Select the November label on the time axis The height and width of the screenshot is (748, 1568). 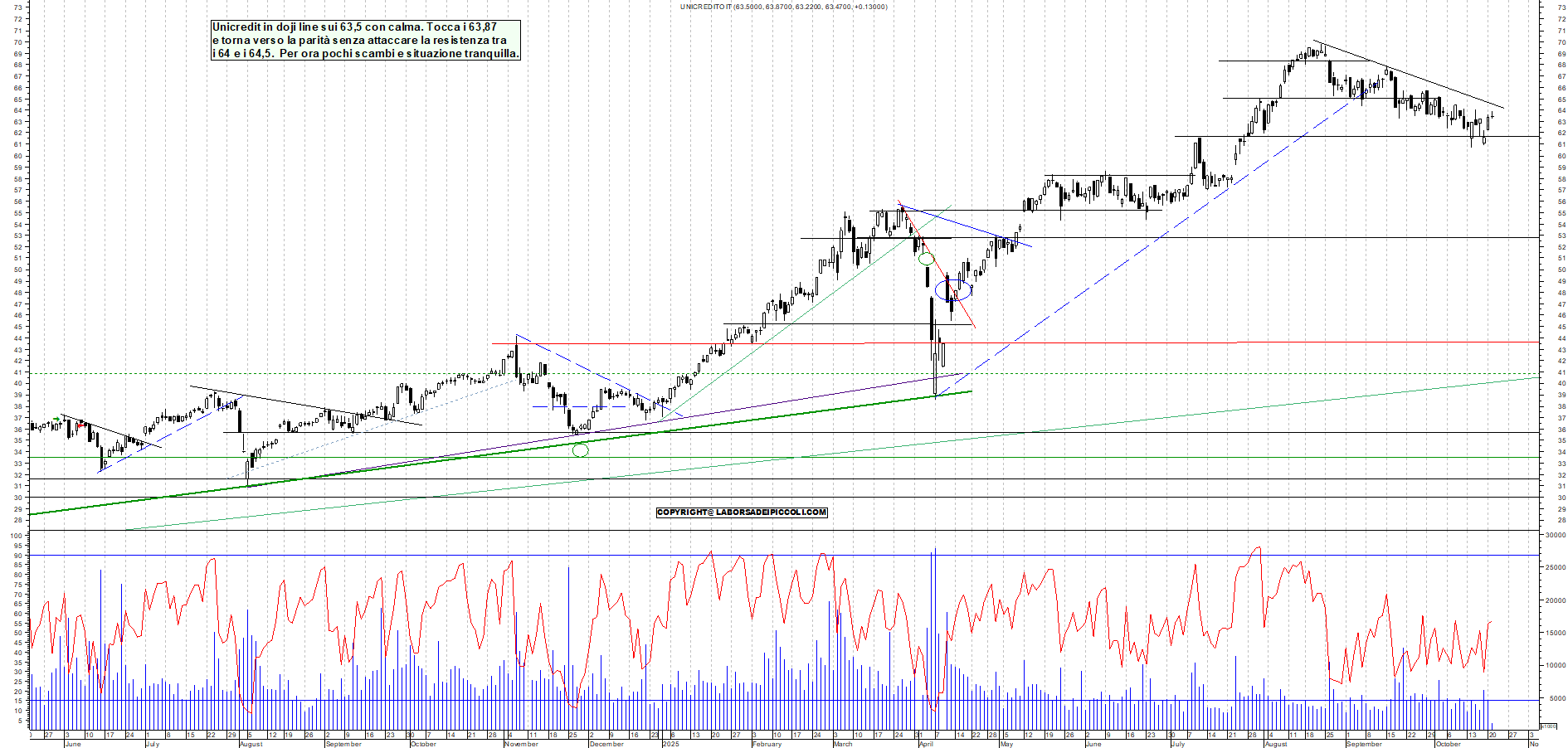[521, 744]
